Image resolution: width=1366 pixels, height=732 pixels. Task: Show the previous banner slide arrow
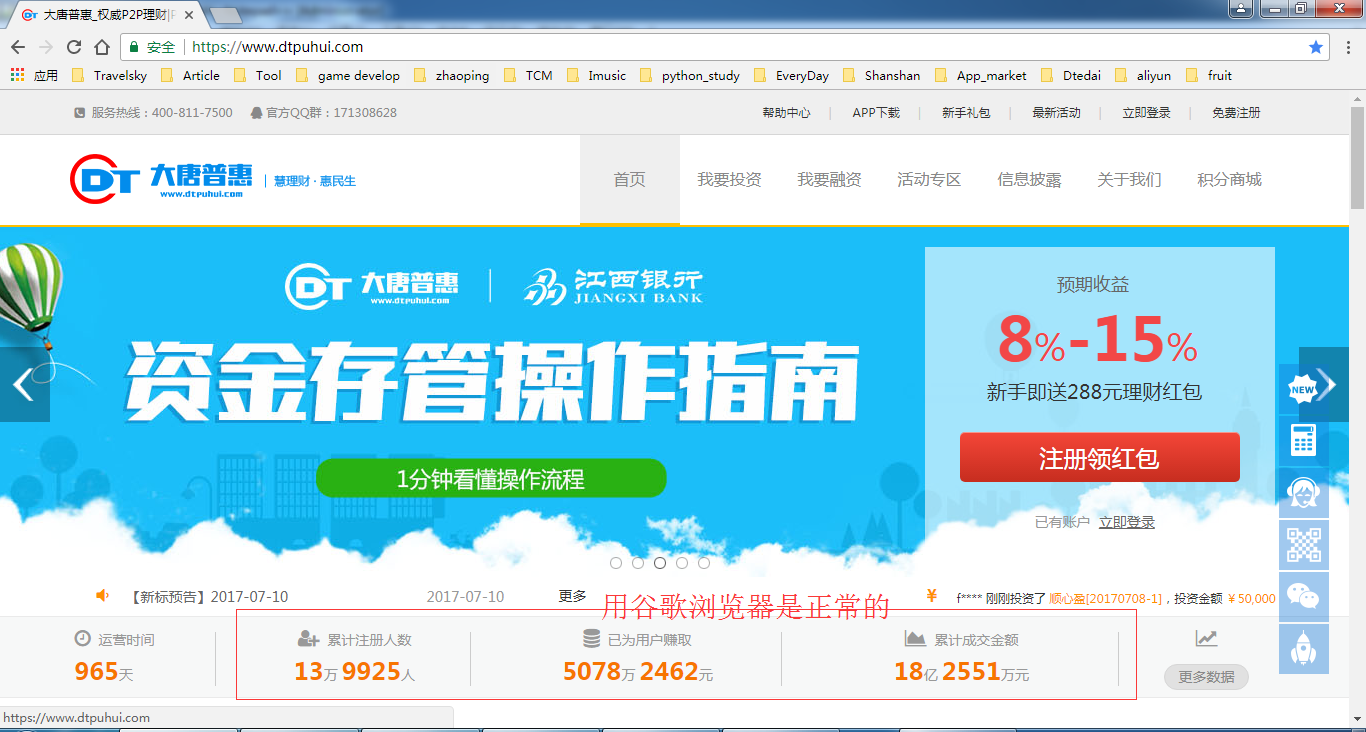[x=24, y=385]
